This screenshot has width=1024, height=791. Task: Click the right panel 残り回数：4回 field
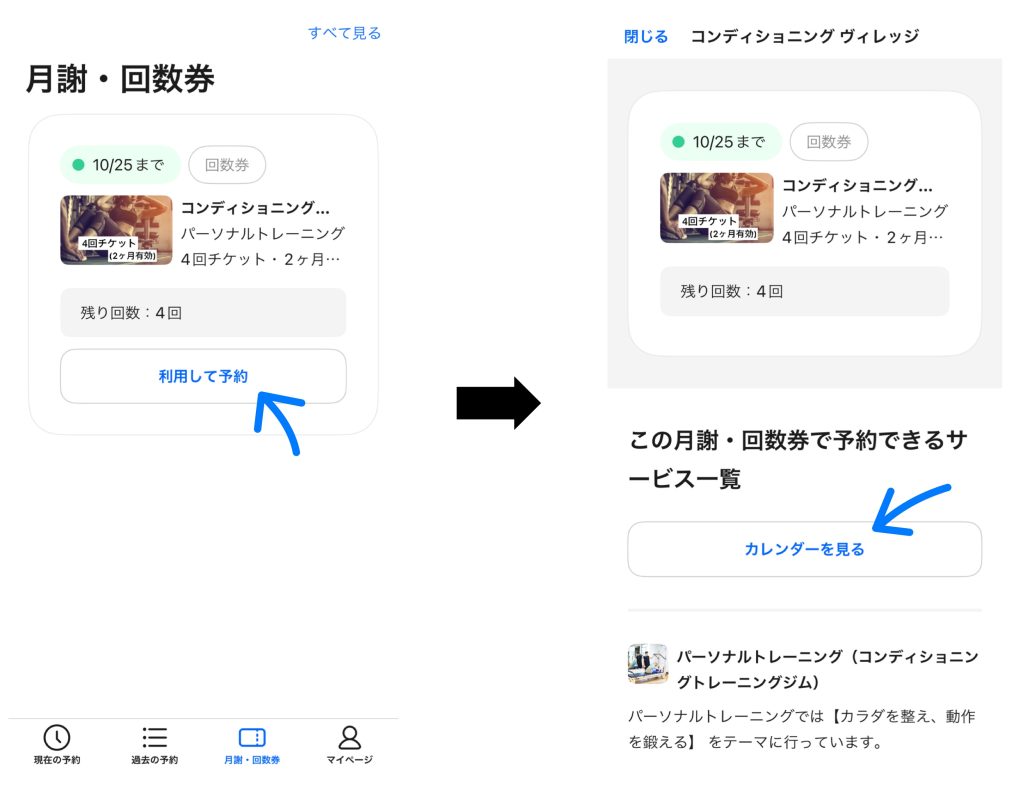(x=805, y=291)
